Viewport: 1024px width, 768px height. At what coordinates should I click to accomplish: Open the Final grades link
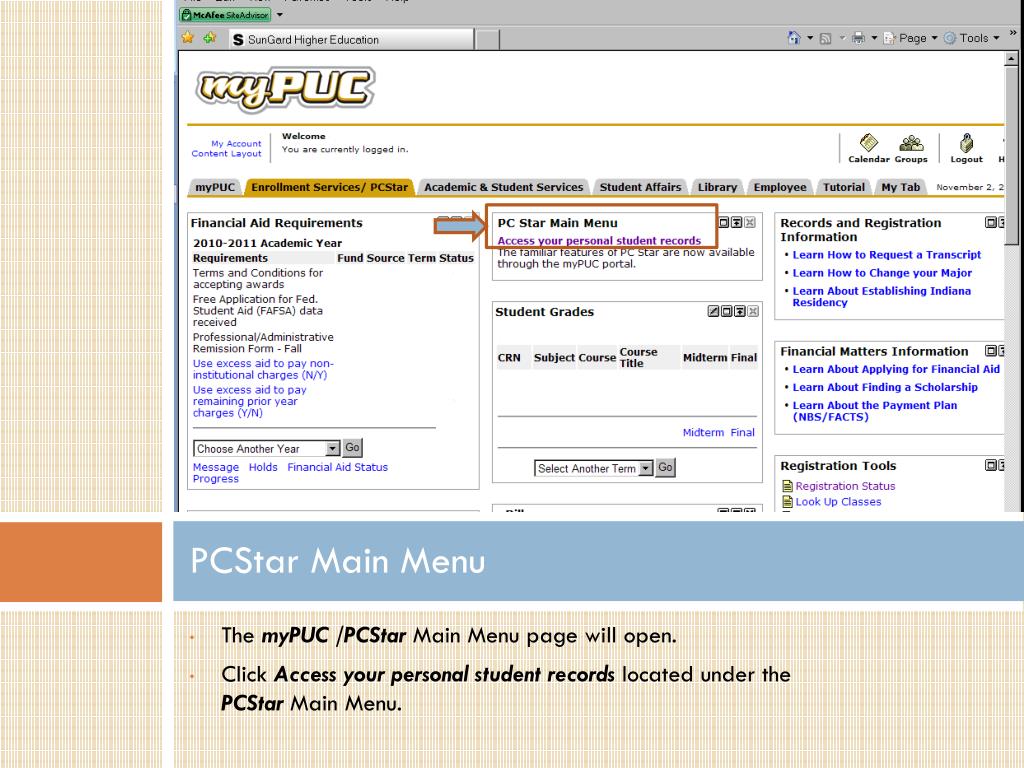tap(742, 432)
